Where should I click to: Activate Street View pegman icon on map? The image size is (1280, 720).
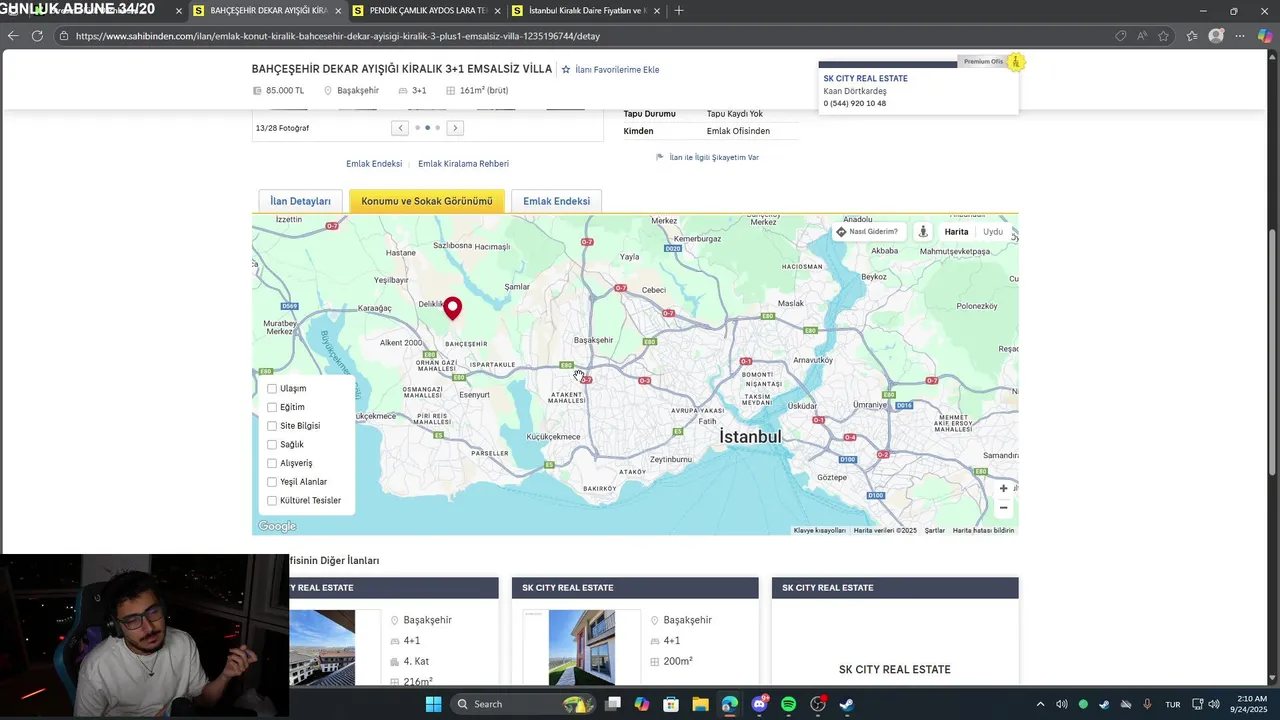(923, 232)
